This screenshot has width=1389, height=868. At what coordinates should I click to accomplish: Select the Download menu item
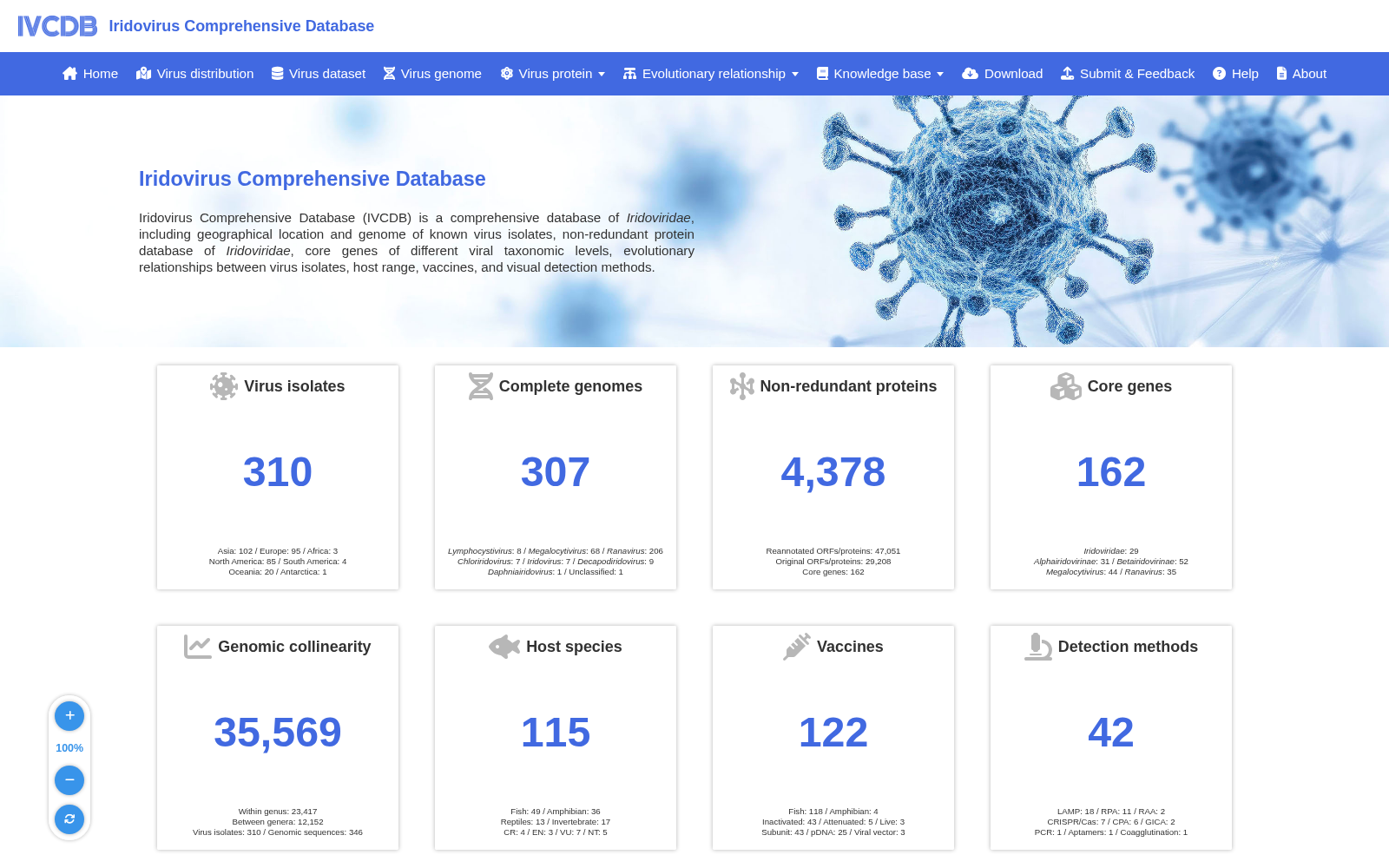[x=1003, y=74]
